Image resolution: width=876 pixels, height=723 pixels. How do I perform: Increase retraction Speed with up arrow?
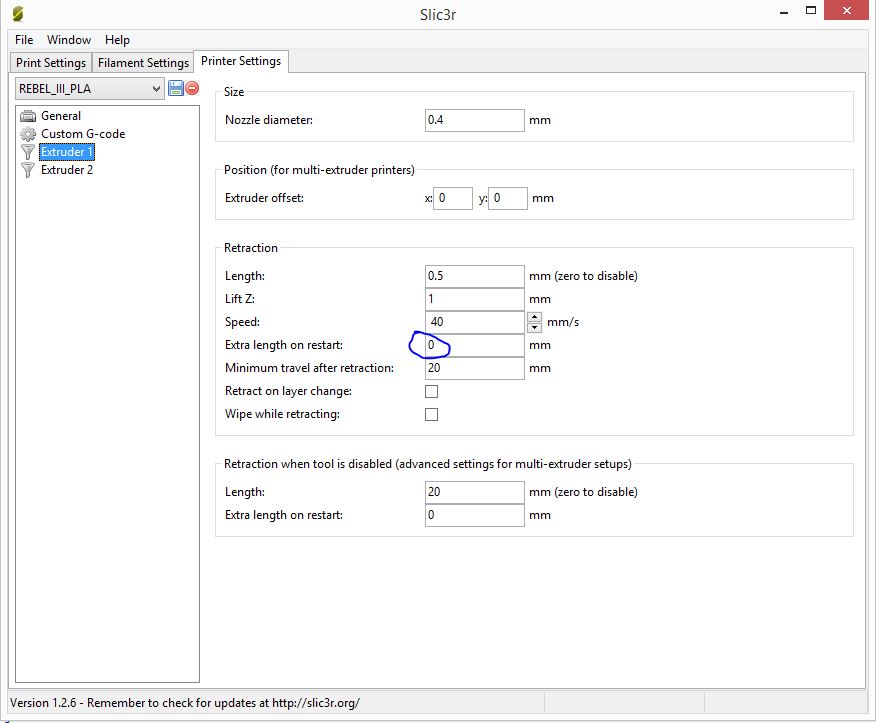(534, 317)
